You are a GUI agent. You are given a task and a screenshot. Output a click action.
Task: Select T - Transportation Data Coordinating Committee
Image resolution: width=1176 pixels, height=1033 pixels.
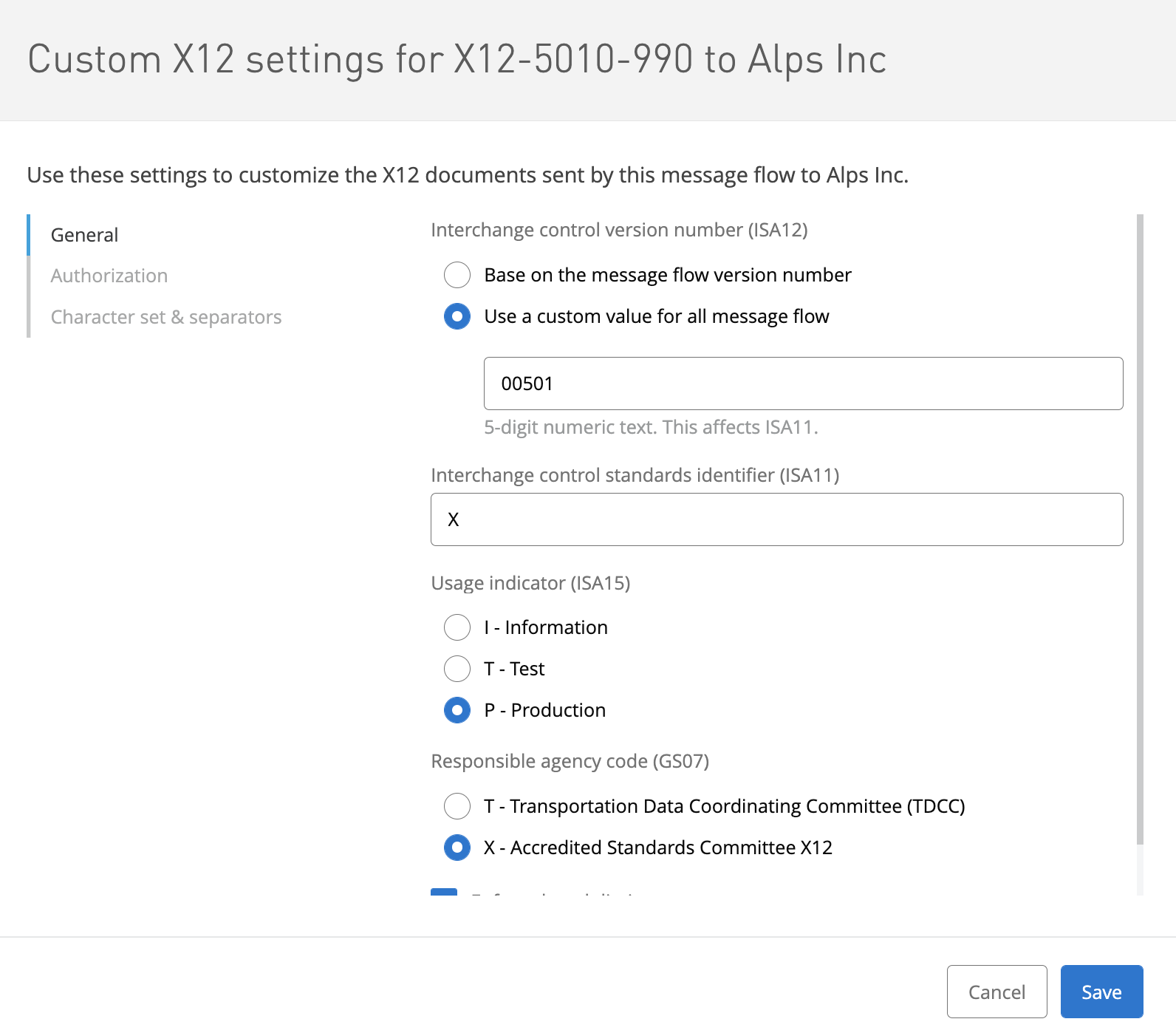tap(457, 806)
